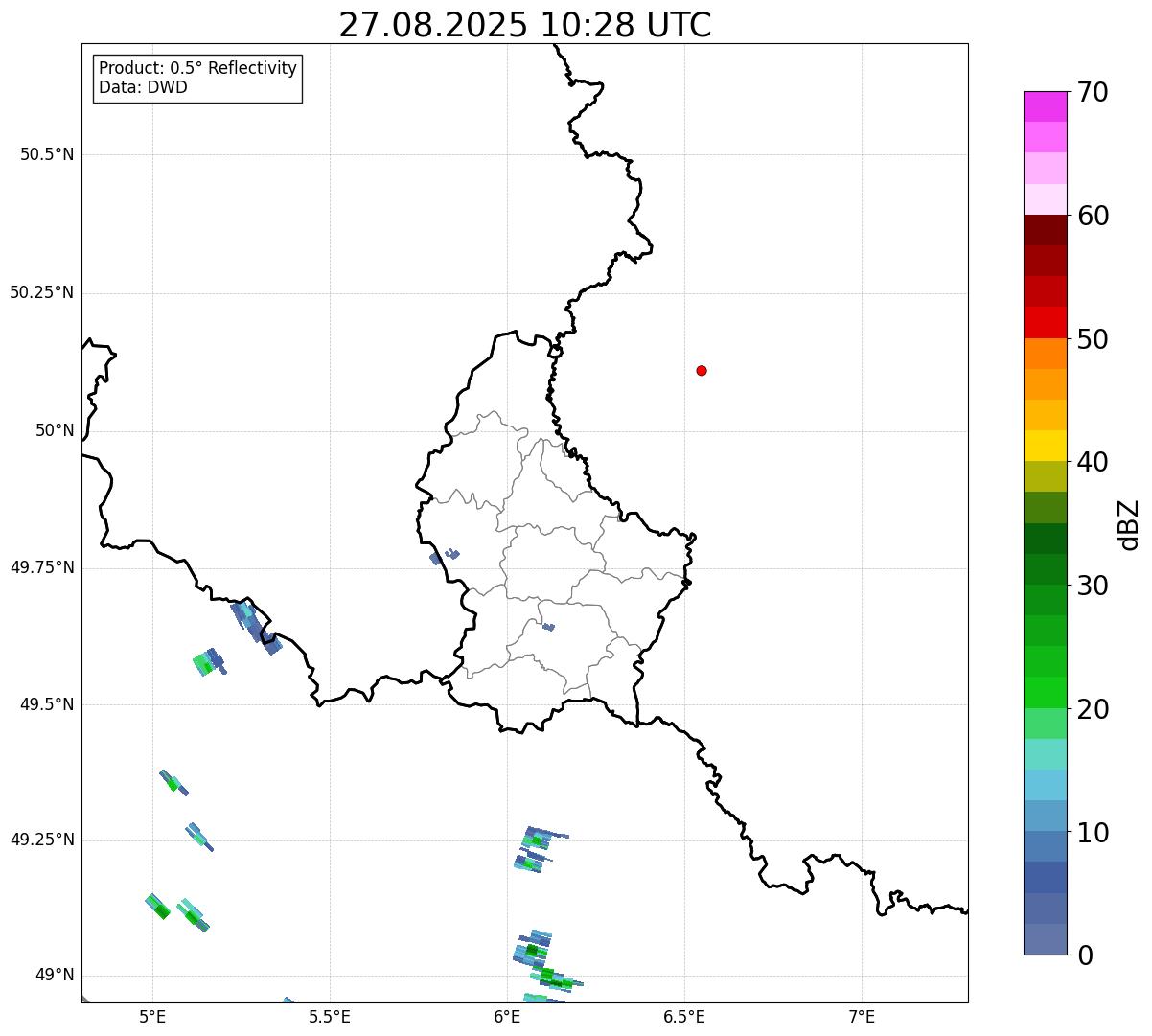The width and height of the screenshot is (1152, 1036).
Task: Click the title text 27.08.2025 10:28 UTC
Action: (x=525, y=25)
